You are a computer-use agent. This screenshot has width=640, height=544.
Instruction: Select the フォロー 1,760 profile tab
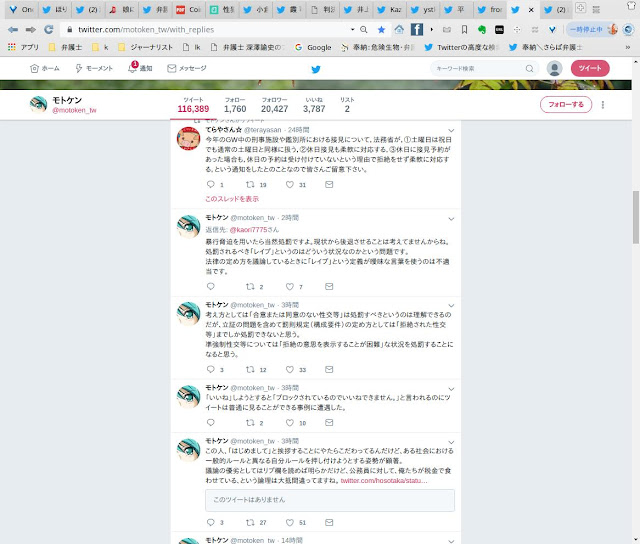point(235,105)
